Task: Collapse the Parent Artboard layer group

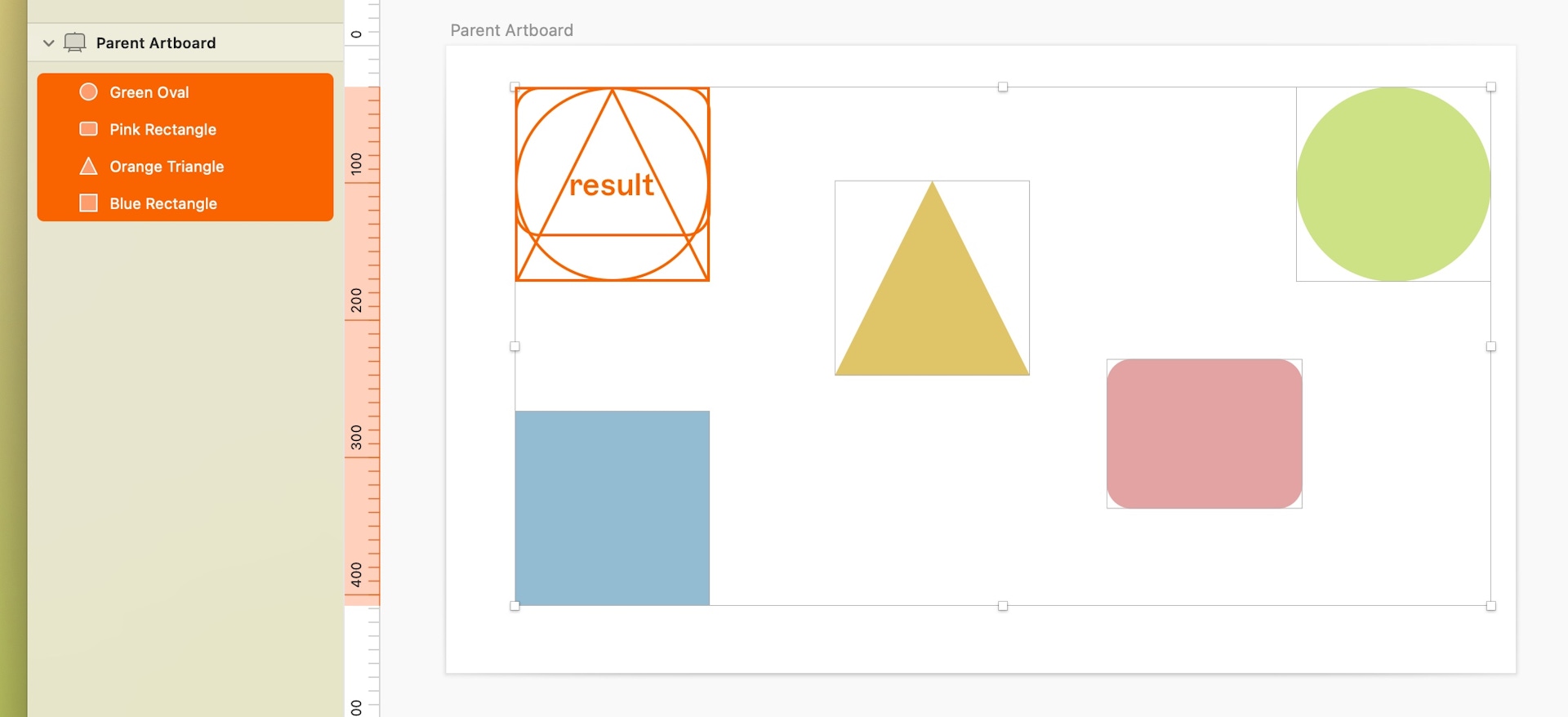Action: click(48, 42)
